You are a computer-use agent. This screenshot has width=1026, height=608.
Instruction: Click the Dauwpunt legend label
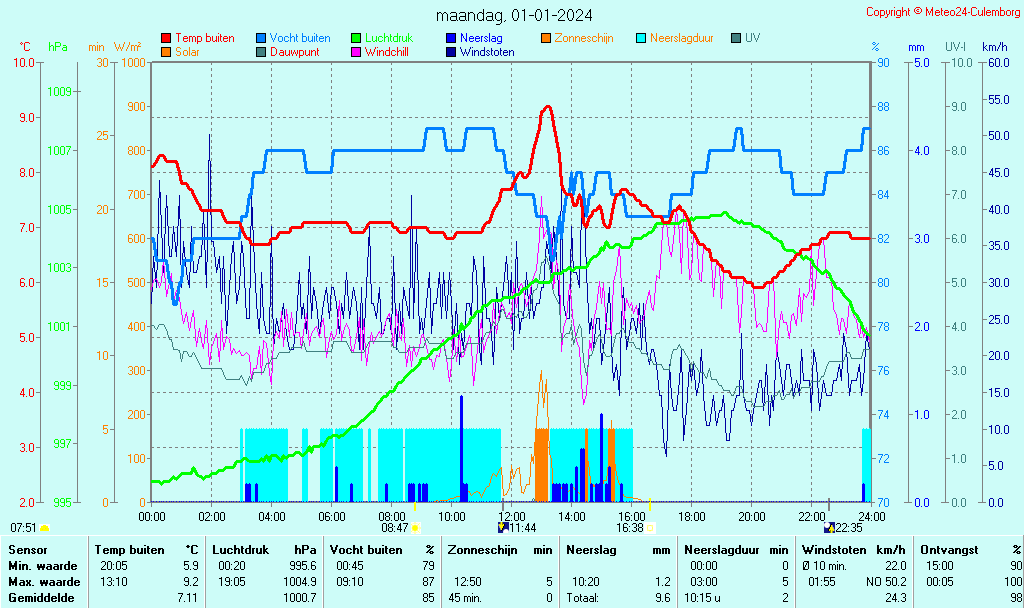pyautogui.click(x=295, y=52)
